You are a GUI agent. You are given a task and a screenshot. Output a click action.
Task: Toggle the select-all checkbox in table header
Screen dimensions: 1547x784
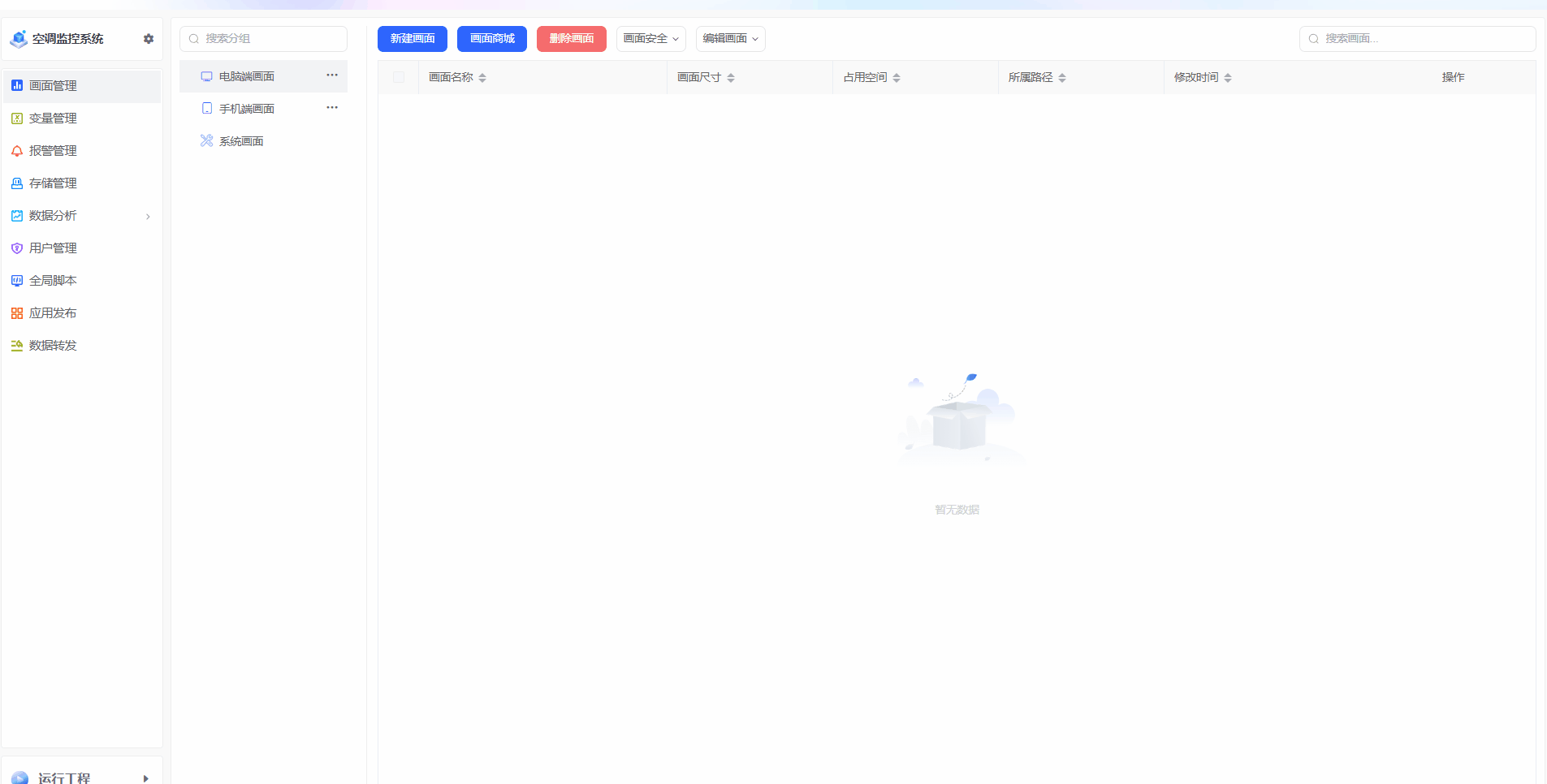399,77
